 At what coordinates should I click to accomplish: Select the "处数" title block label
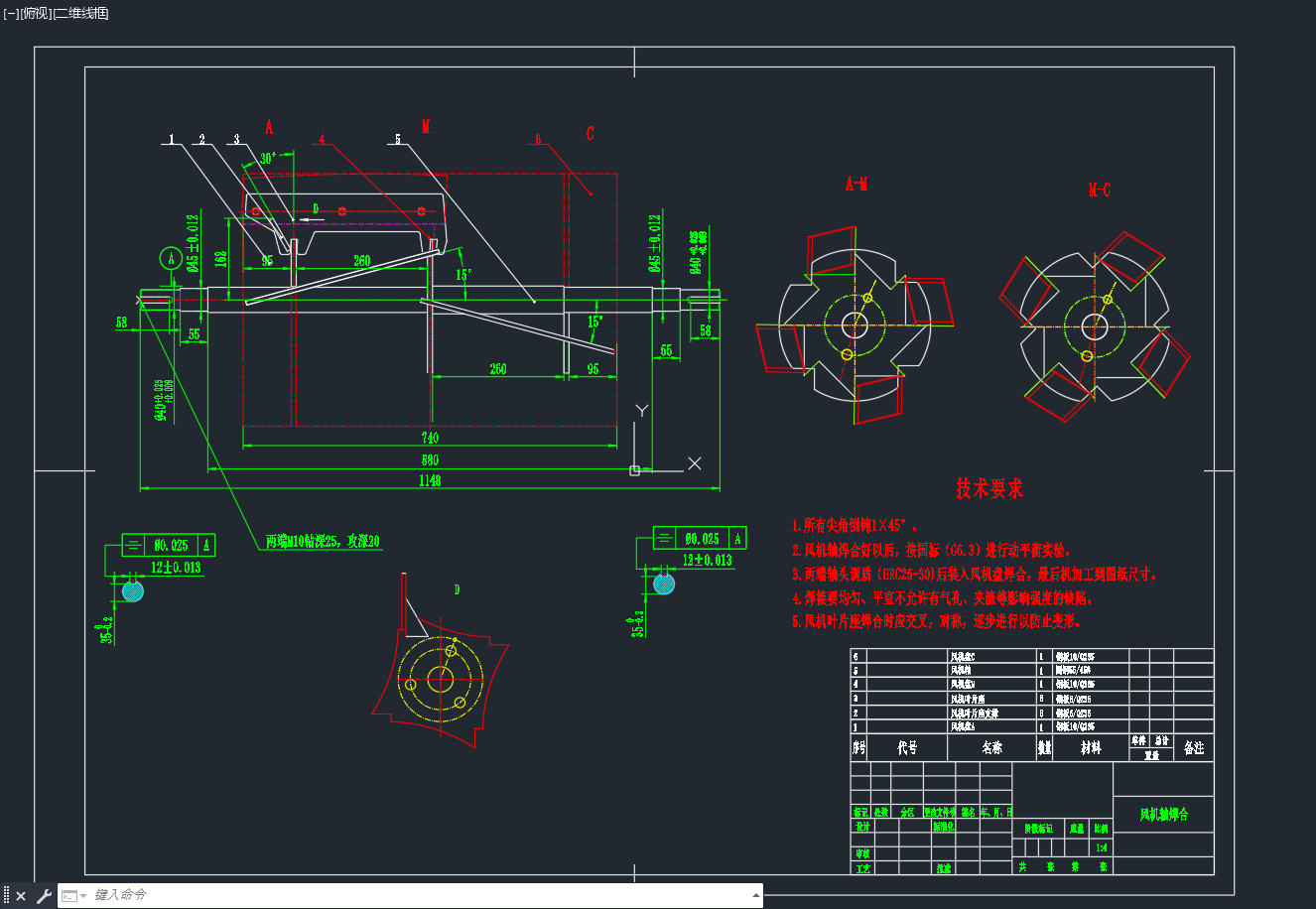(x=881, y=812)
